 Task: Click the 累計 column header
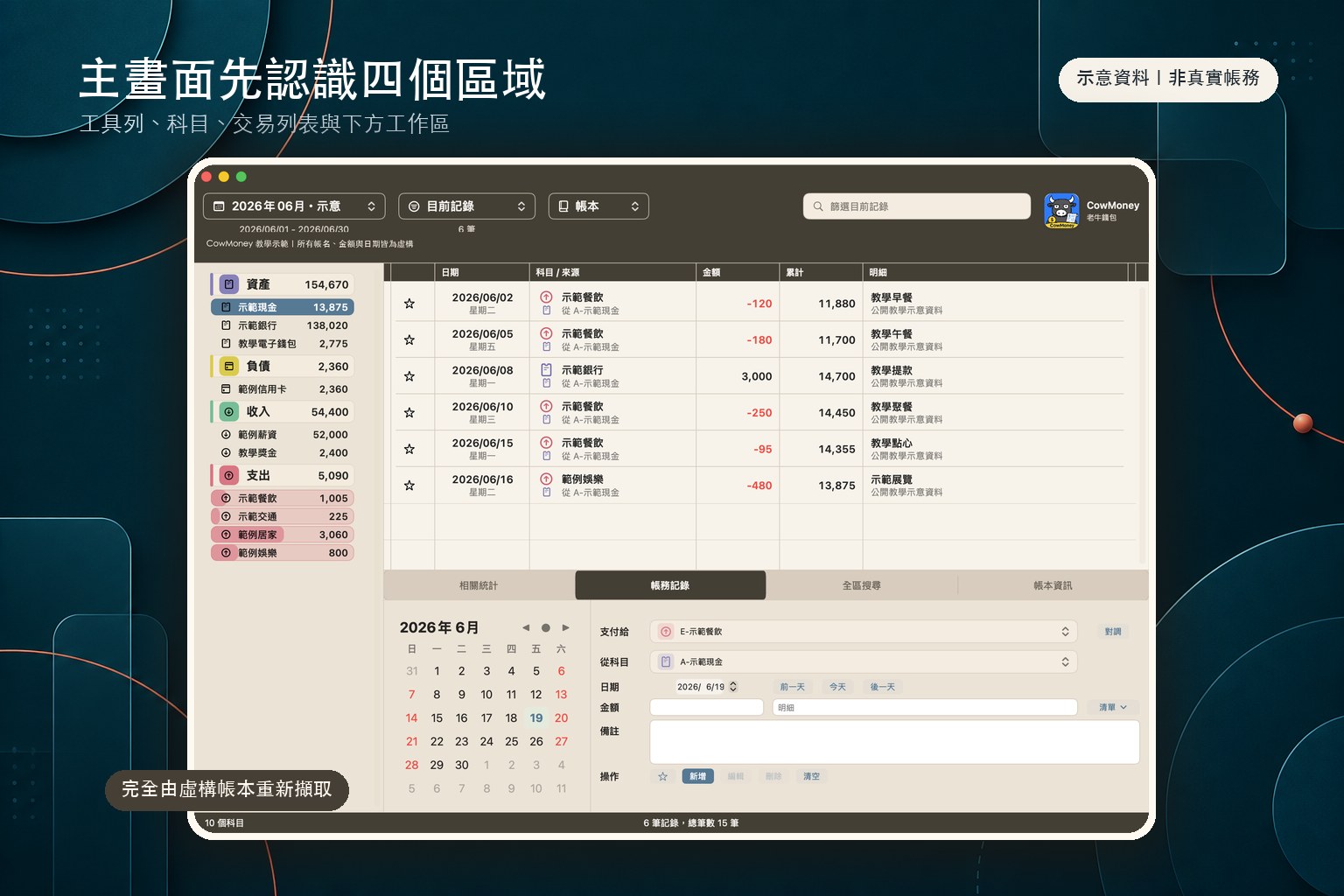tap(821, 272)
